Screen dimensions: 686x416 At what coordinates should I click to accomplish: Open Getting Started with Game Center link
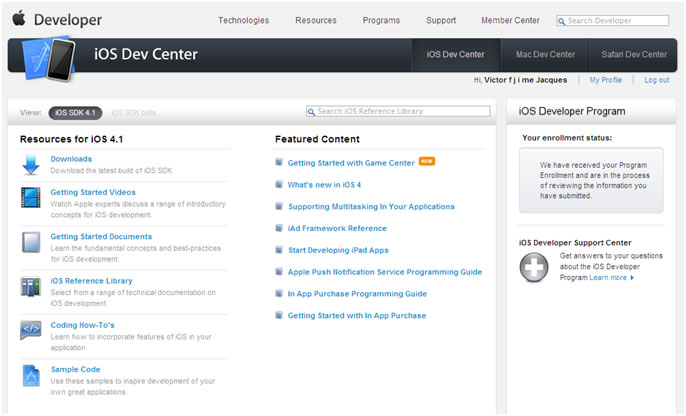[x=351, y=162]
